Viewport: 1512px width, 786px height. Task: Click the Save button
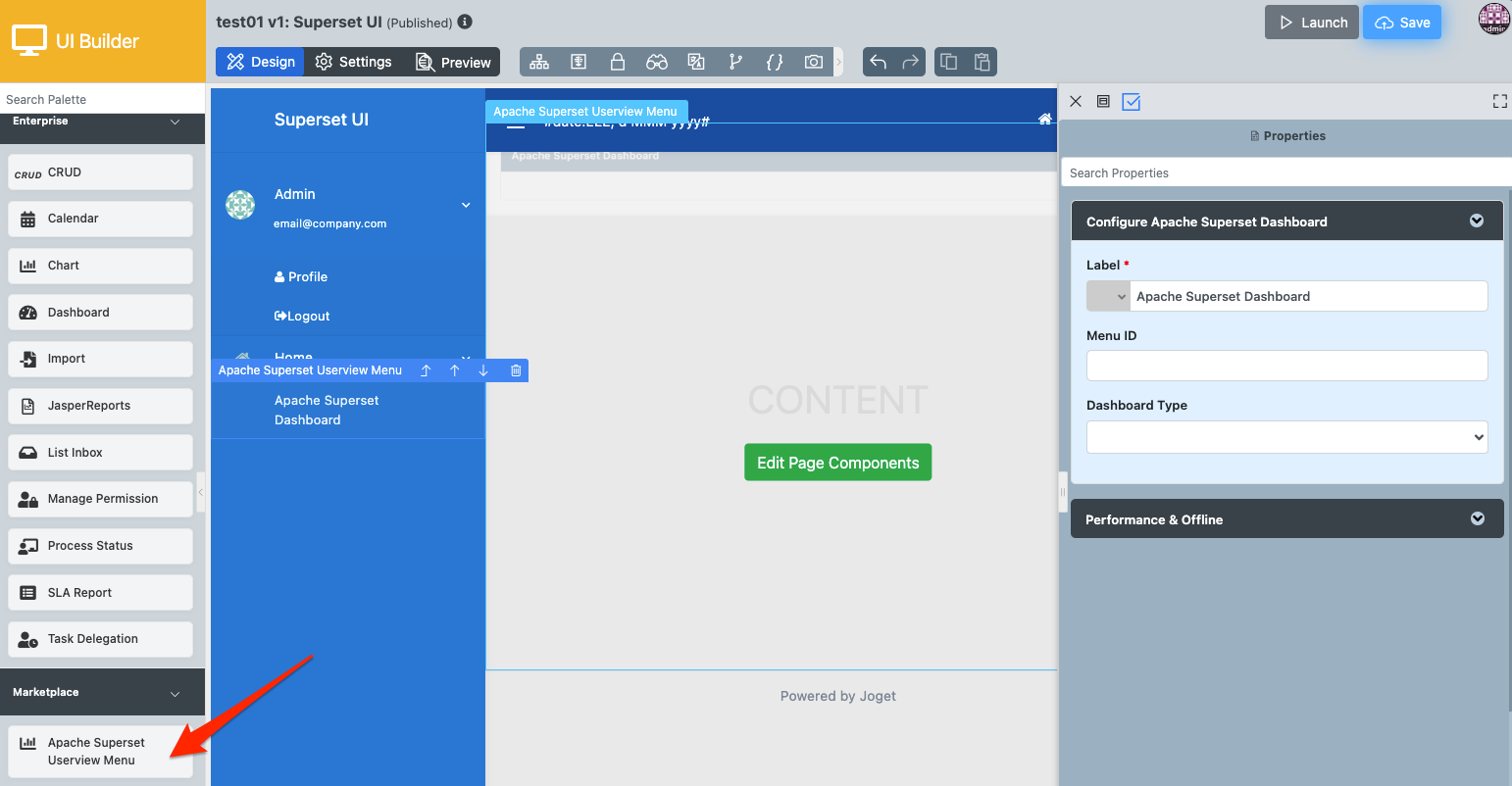coord(1401,23)
